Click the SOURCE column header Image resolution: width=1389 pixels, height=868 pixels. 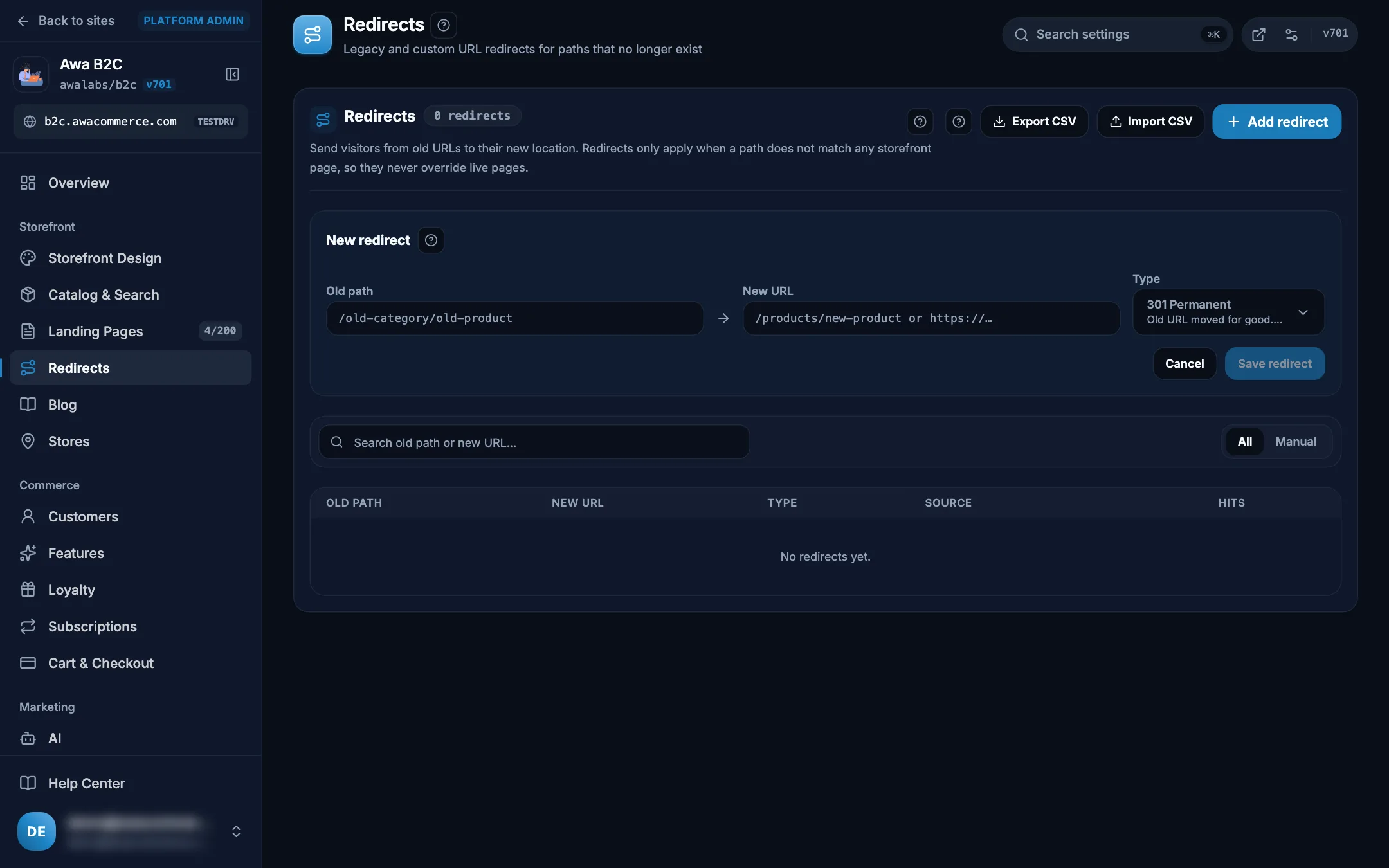(949, 503)
